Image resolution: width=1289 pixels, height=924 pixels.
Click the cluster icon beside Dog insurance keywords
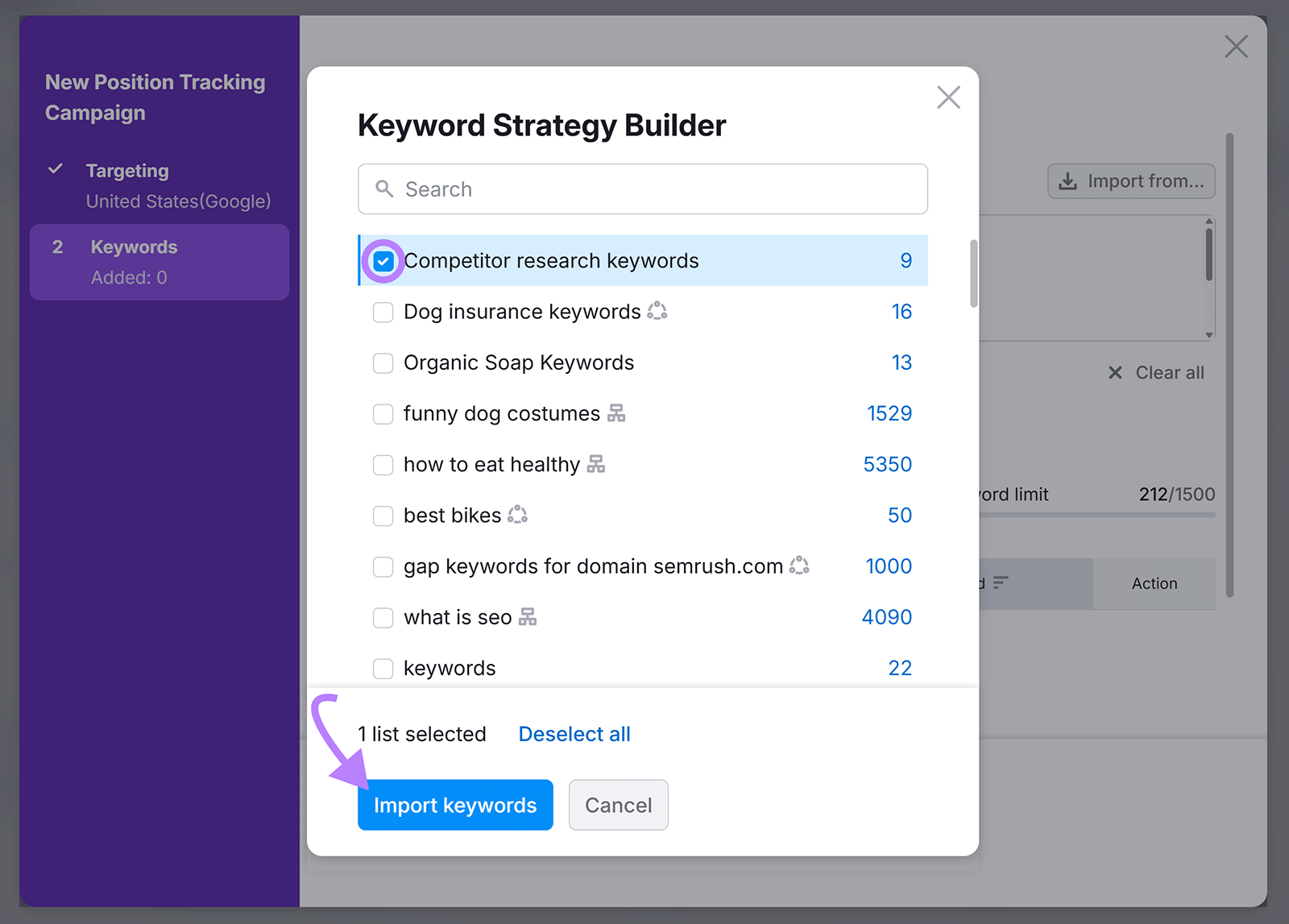click(657, 311)
